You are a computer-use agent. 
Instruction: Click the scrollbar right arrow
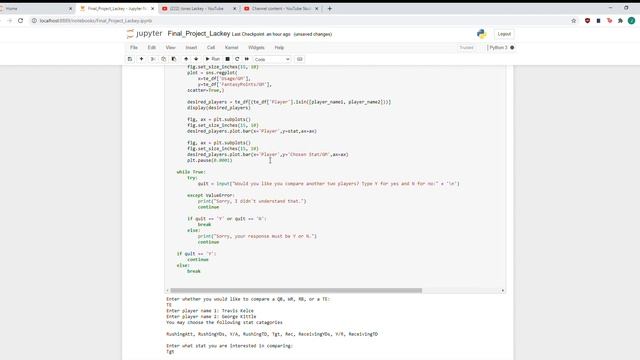click(503, 291)
